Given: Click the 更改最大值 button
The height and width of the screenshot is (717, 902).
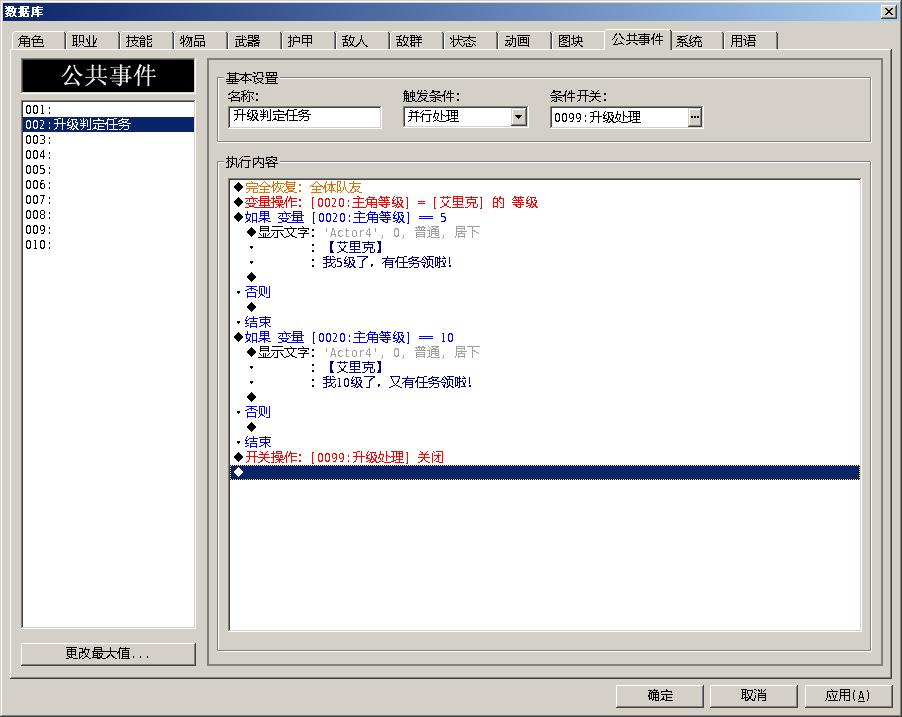Looking at the screenshot, I should (108, 654).
